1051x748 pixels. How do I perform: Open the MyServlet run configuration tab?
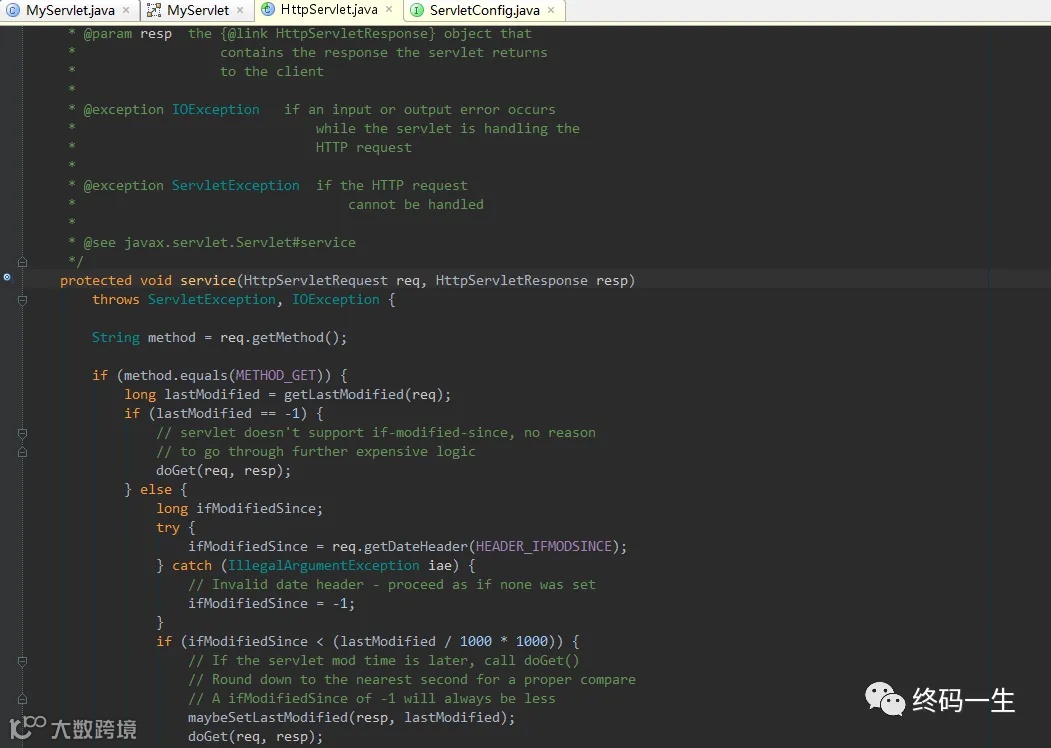198,10
